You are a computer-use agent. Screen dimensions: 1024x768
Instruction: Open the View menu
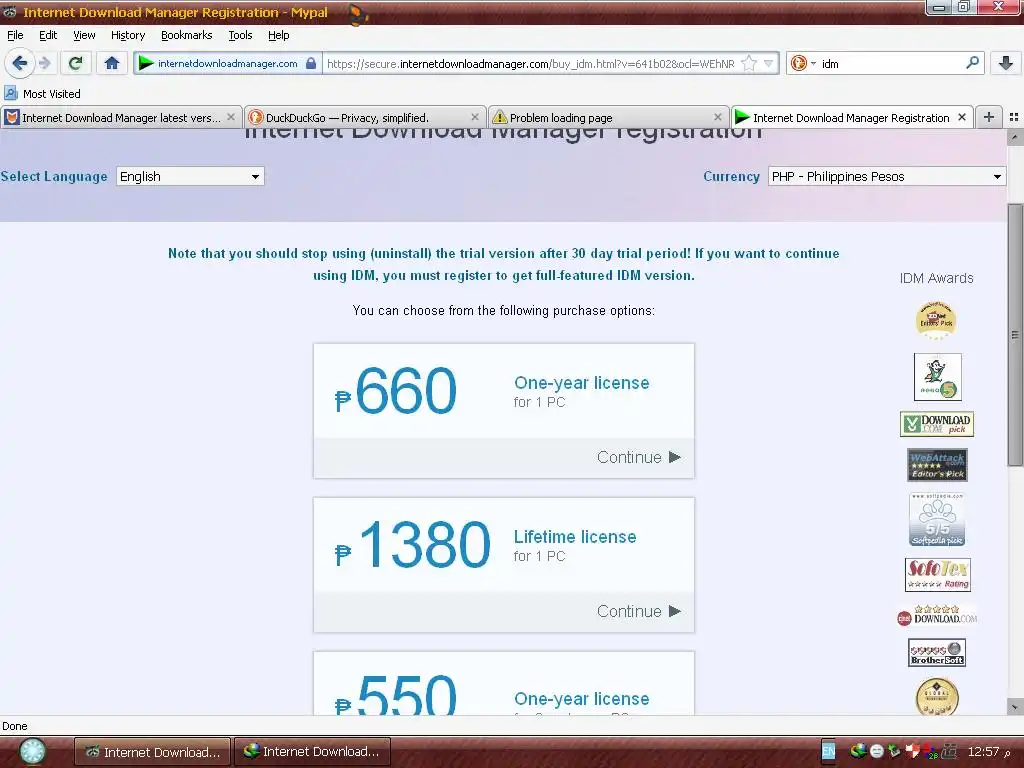[x=84, y=35]
